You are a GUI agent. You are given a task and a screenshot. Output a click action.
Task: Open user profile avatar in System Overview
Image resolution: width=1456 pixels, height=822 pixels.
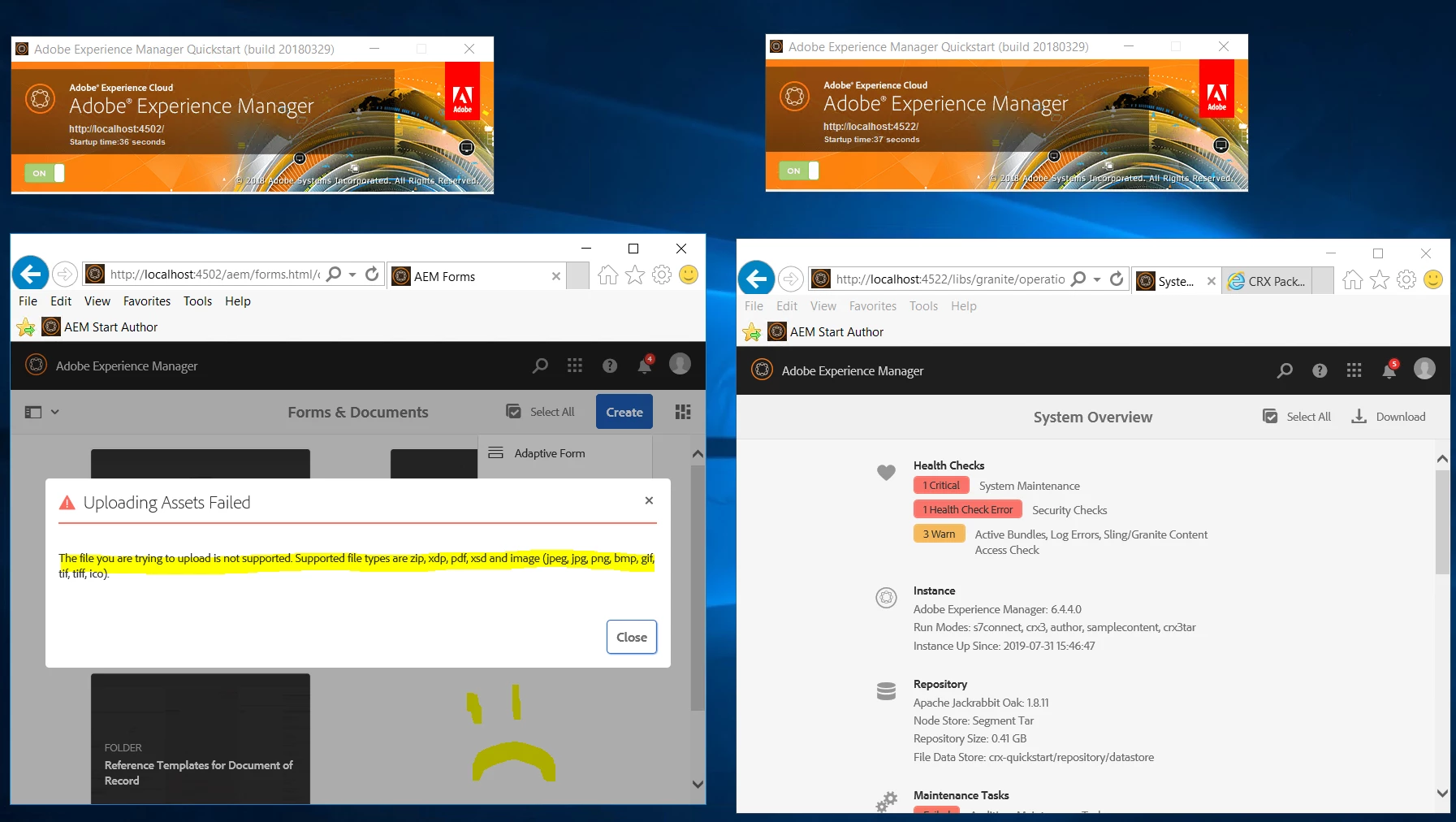click(x=1424, y=369)
